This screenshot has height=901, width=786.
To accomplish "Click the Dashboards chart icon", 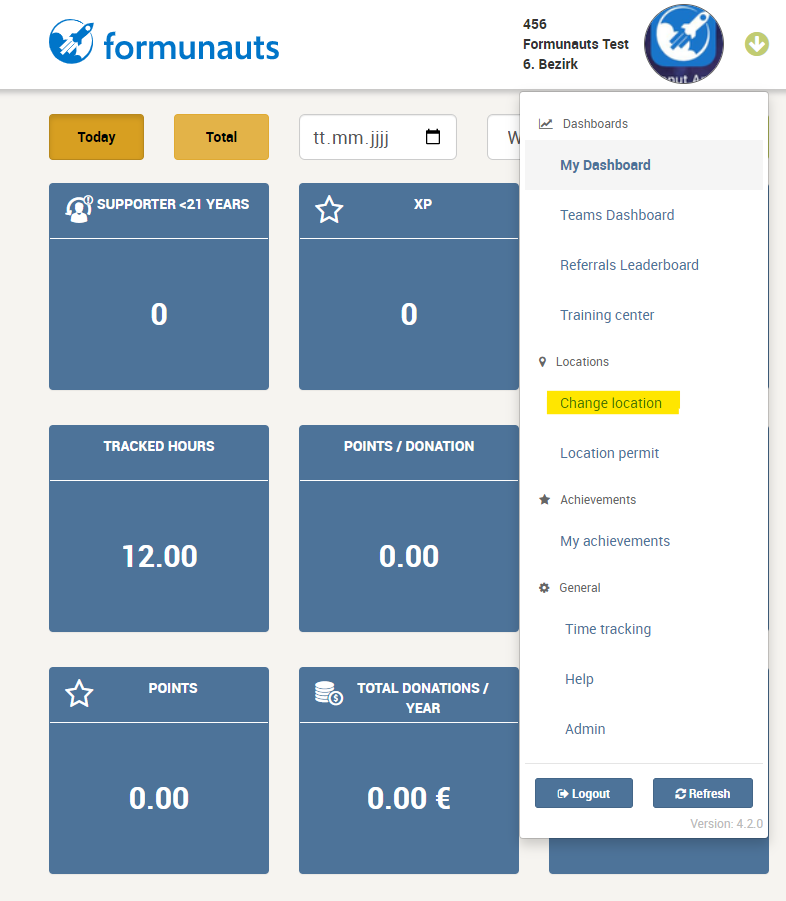I will pyautogui.click(x=545, y=124).
